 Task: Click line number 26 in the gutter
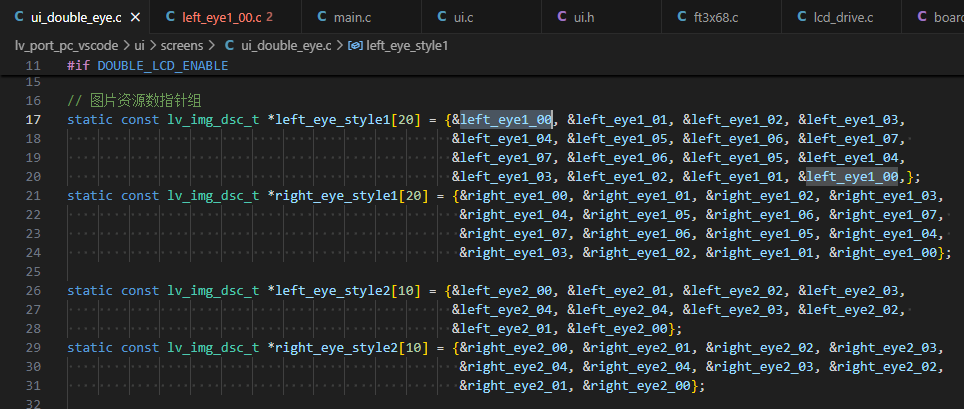(33, 290)
